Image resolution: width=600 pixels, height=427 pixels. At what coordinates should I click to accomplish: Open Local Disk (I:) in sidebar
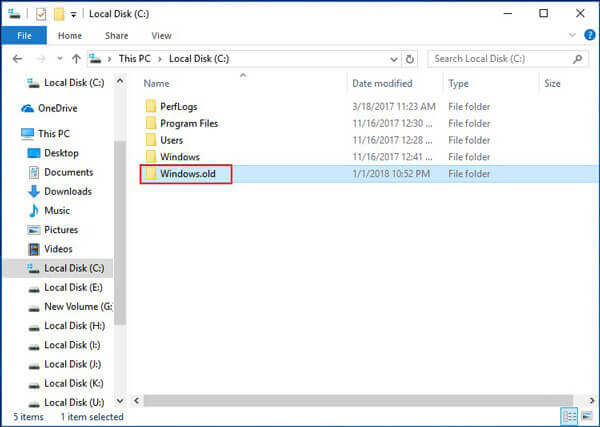(72, 345)
